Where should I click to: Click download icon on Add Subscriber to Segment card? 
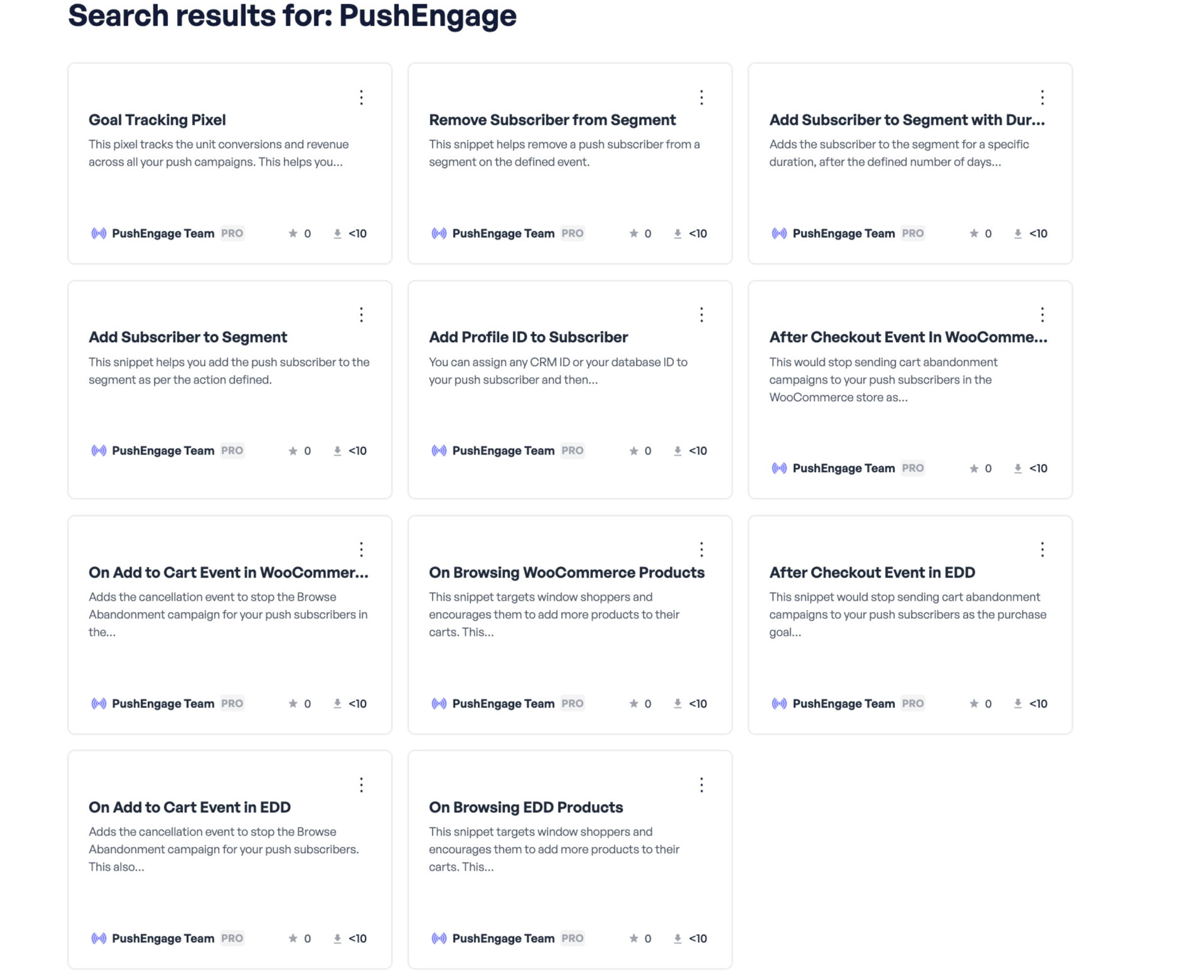(337, 451)
